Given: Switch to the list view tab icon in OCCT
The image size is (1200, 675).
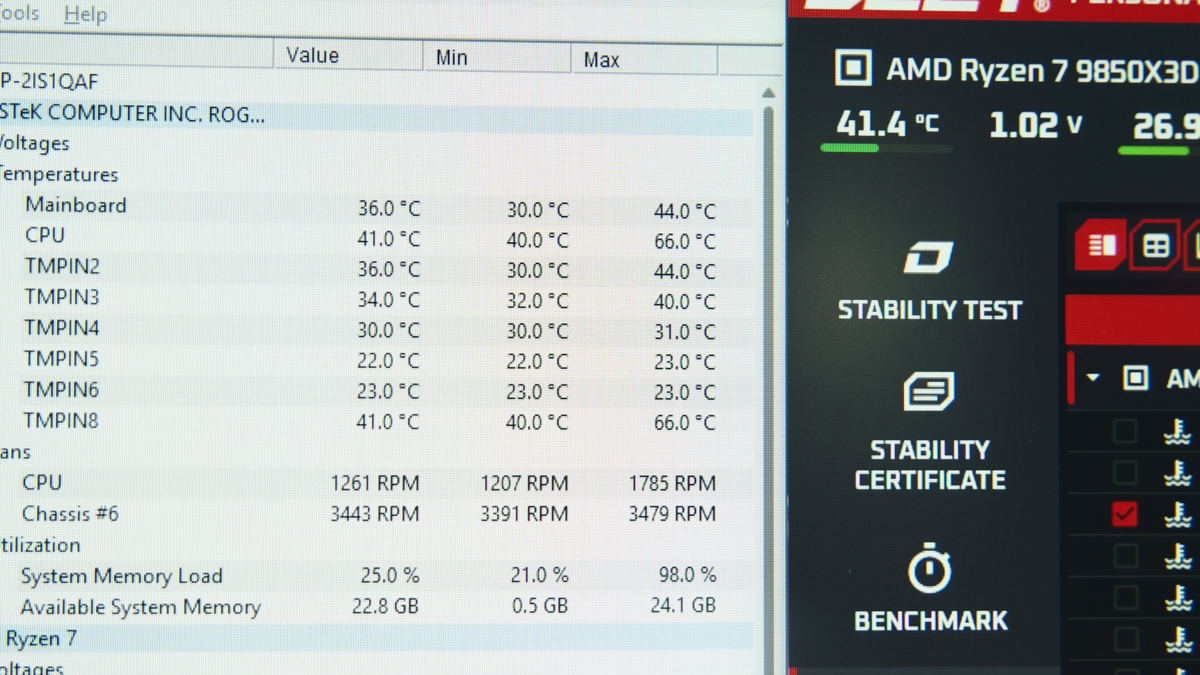Looking at the screenshot, I should point(1101,245).
